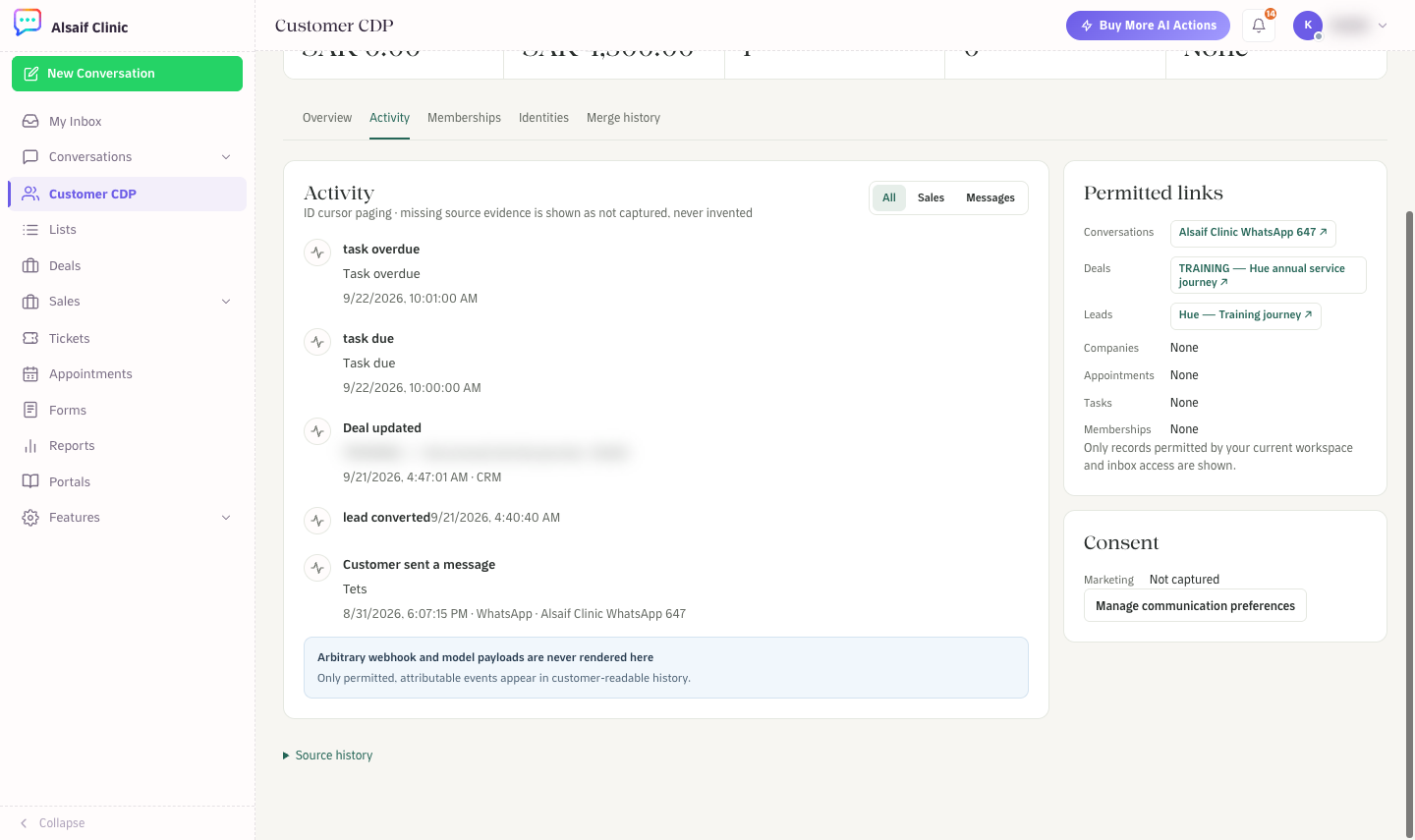Open TRAINING Hue annual service journey deal
Viewport: 1415px width, 840px height.
point(1268,275)
